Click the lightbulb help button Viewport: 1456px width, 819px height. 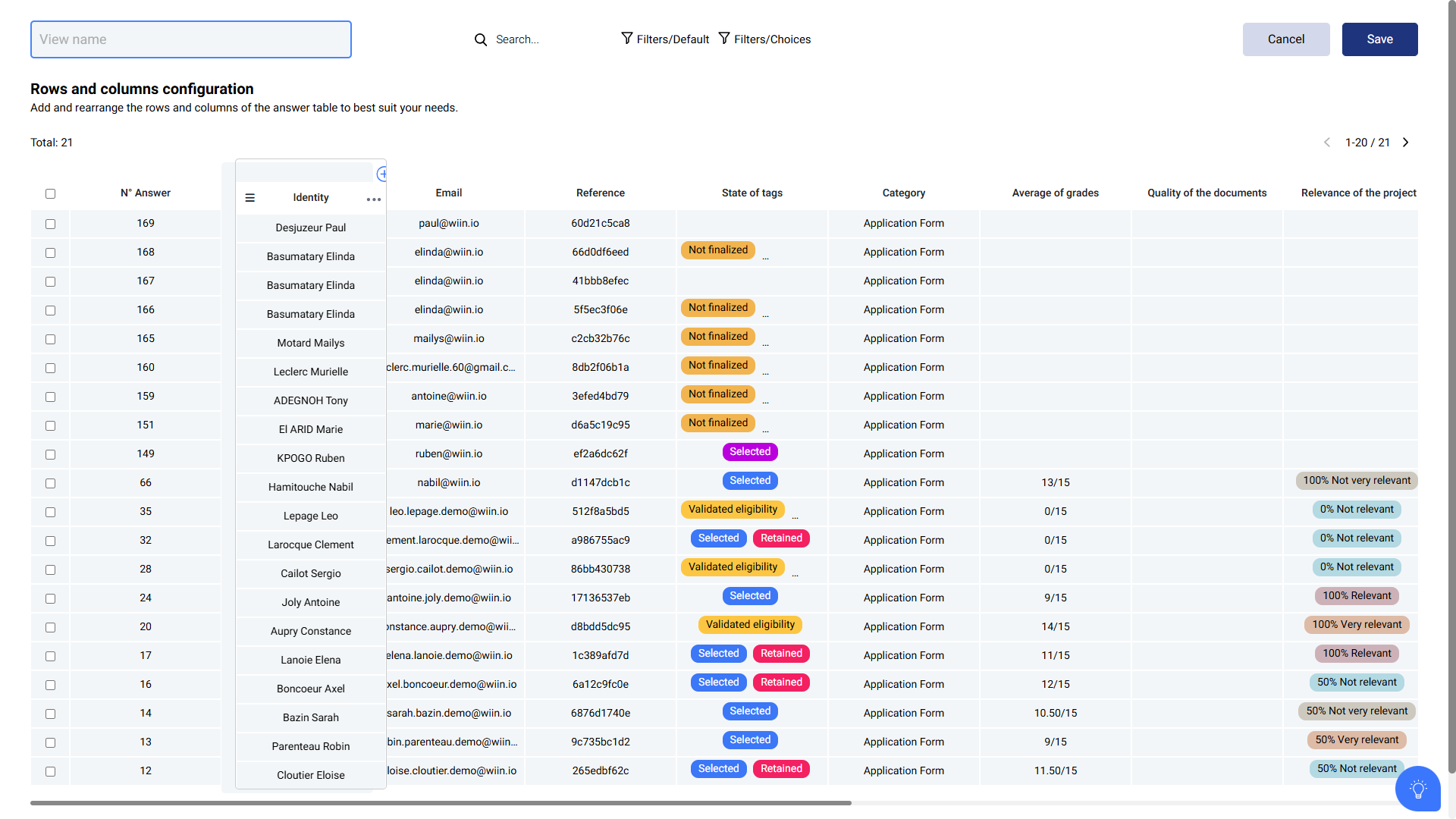(1417, 789)
